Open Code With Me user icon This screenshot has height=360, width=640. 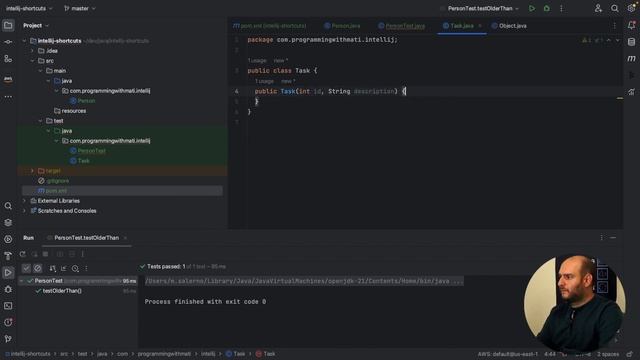598,8
